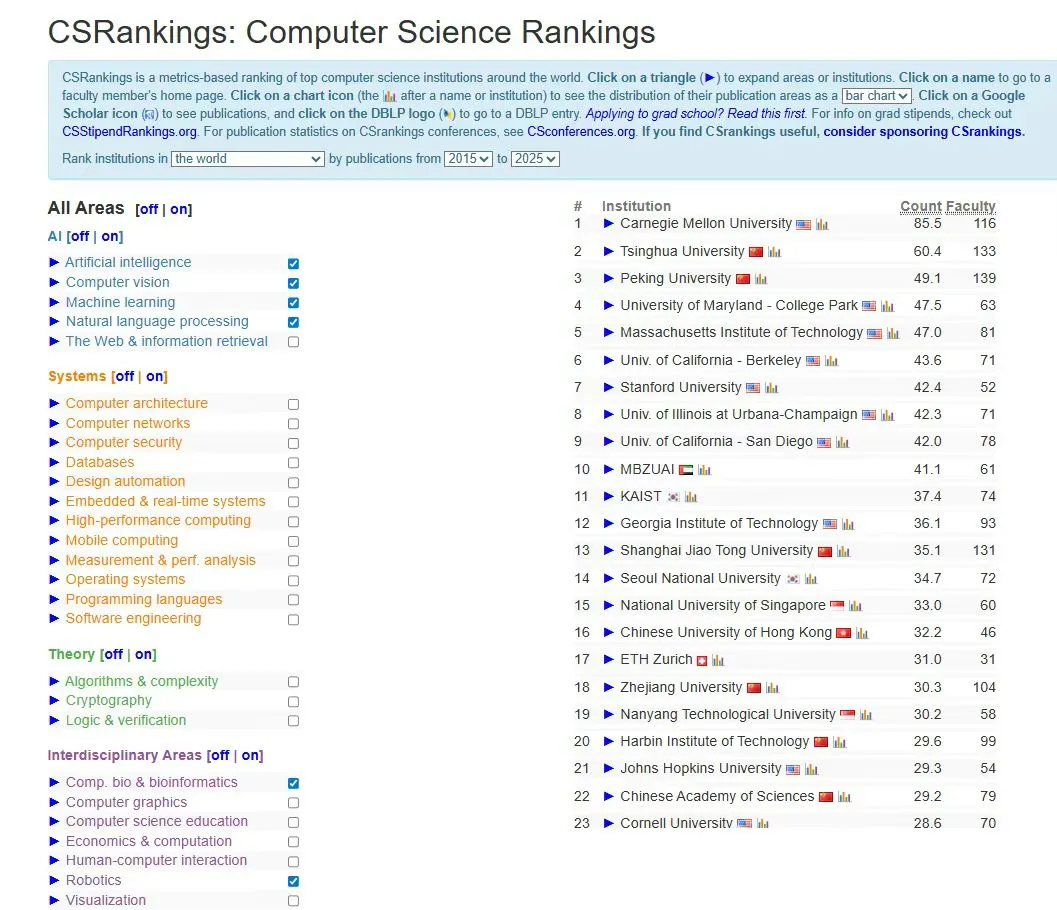Expand ETH Zurich faculty triangle

pyautogui.click(x=608, y=659)
